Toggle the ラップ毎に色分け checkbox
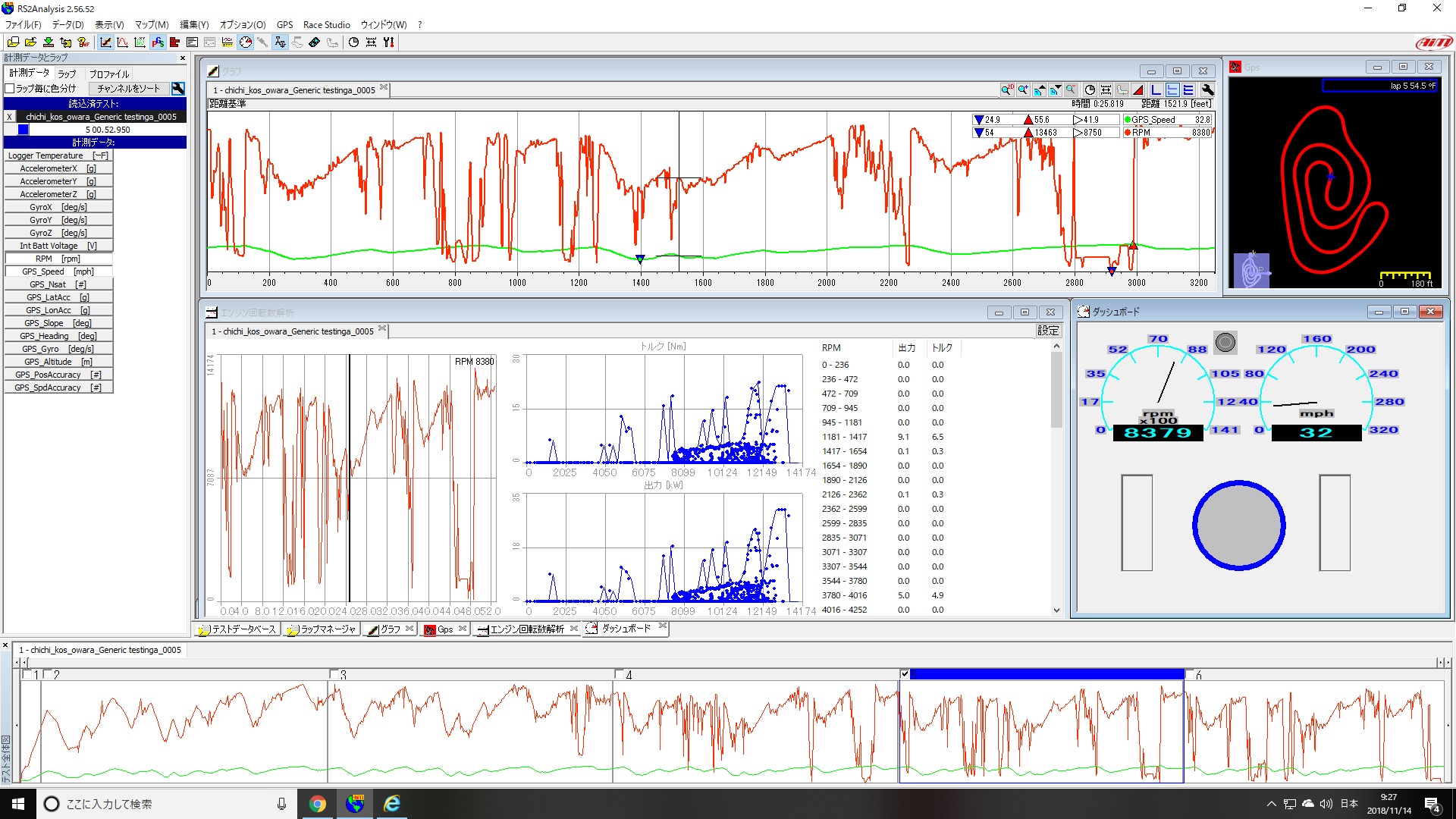The image size is (1456, 819). tap(11, 89)
